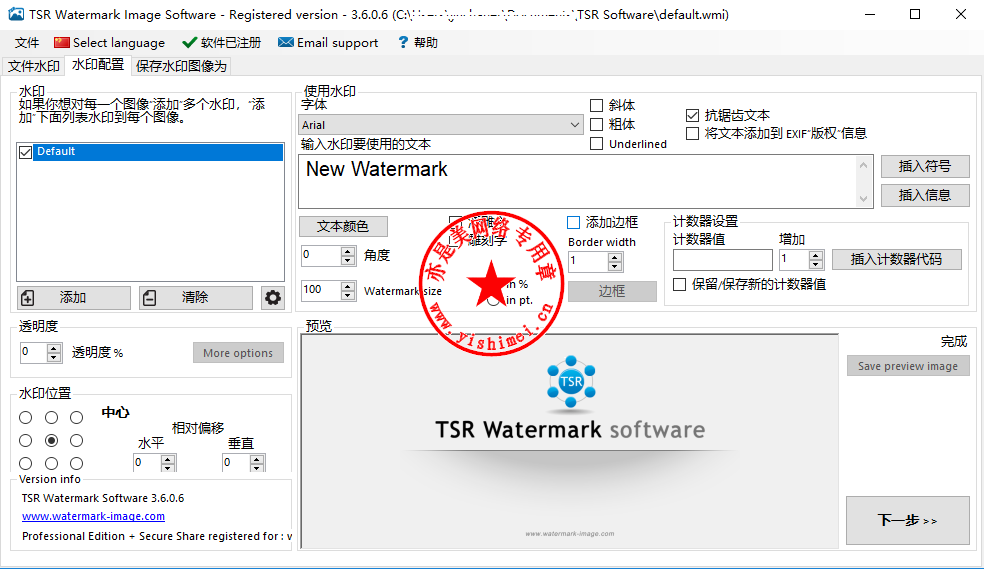This screenshot has width=984, height=569.
Task: Increase the Watermark size spinner
Action: [348, 286]
